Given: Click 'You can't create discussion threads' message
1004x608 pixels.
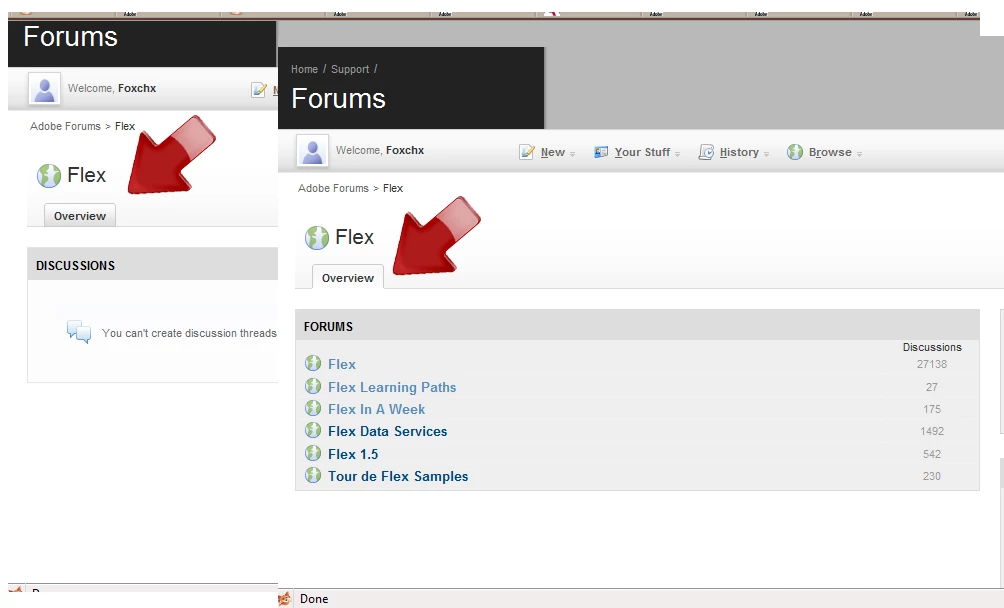Looking at the screenshot, I should point(189,333).
